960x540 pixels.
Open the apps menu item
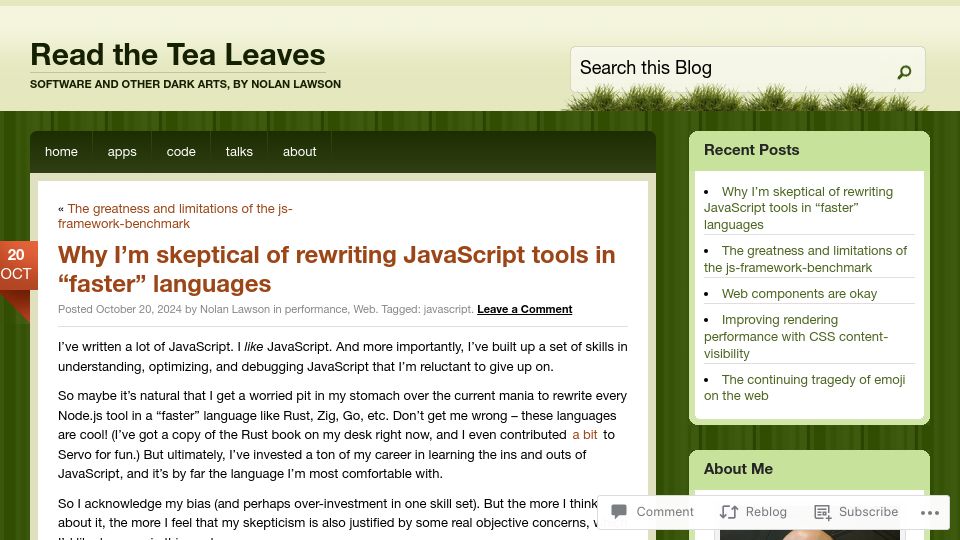122,152
